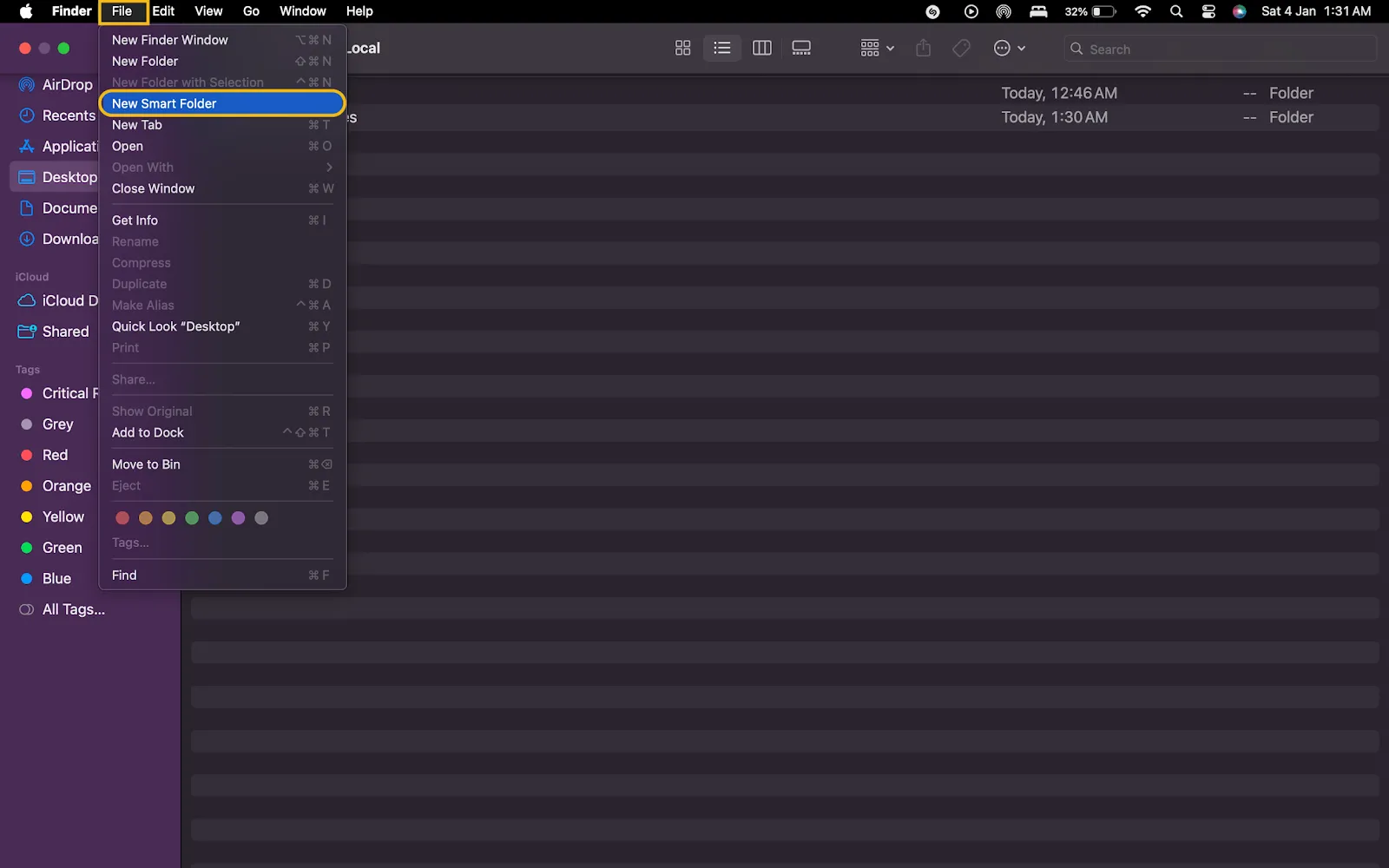Screen dimensions: 1389x868
Task: Switch Finder to icon view
Action: [x=682, y=49]
